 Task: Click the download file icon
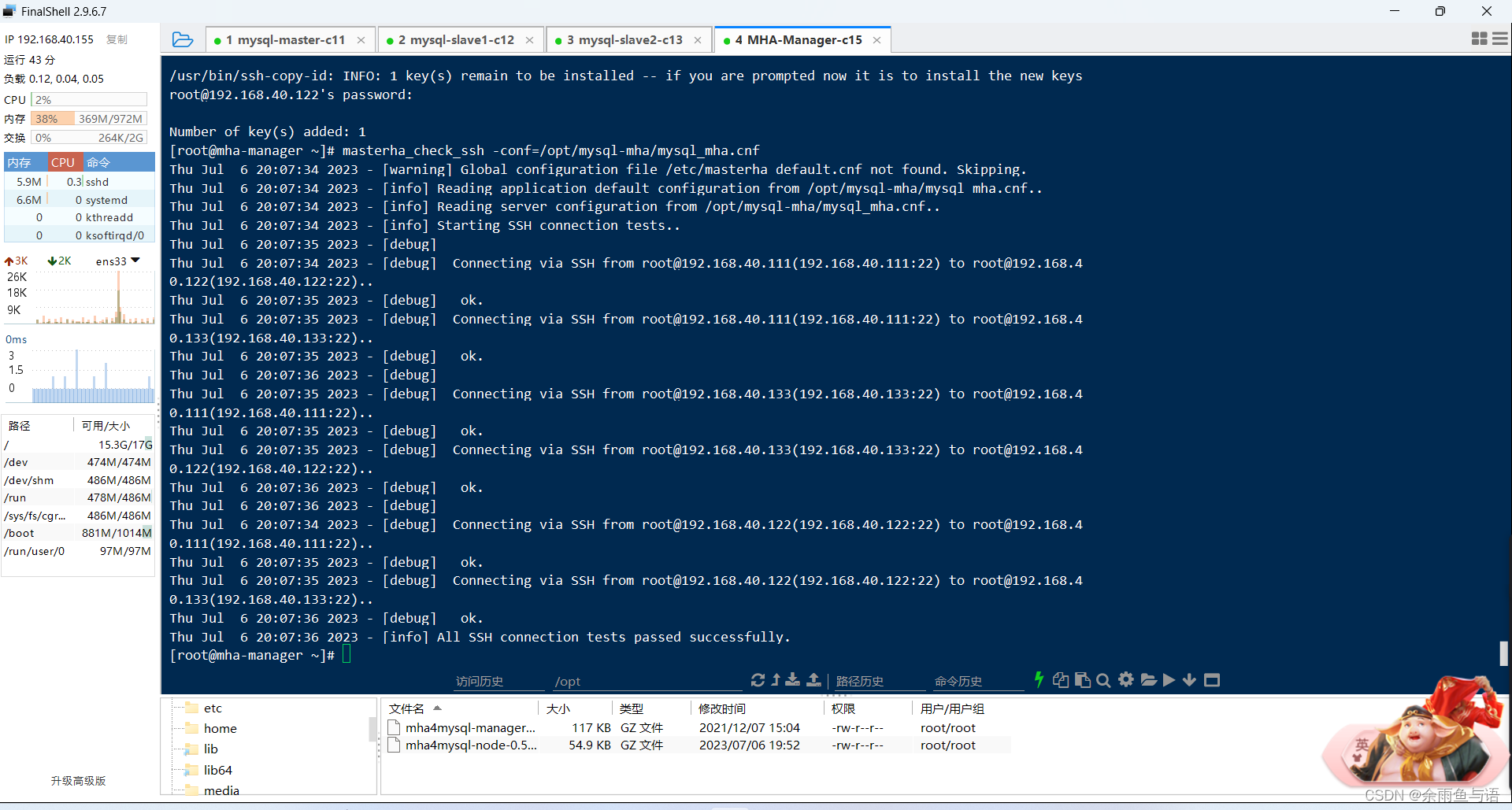point(792,679)
